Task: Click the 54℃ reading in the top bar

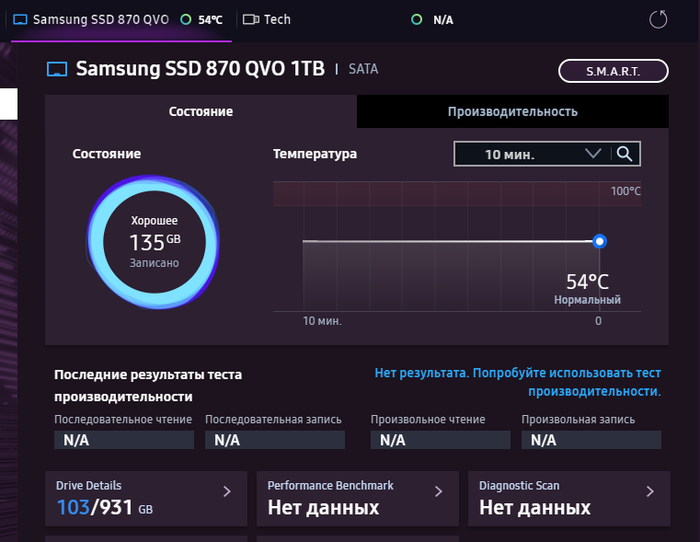Action: [210, 20]
